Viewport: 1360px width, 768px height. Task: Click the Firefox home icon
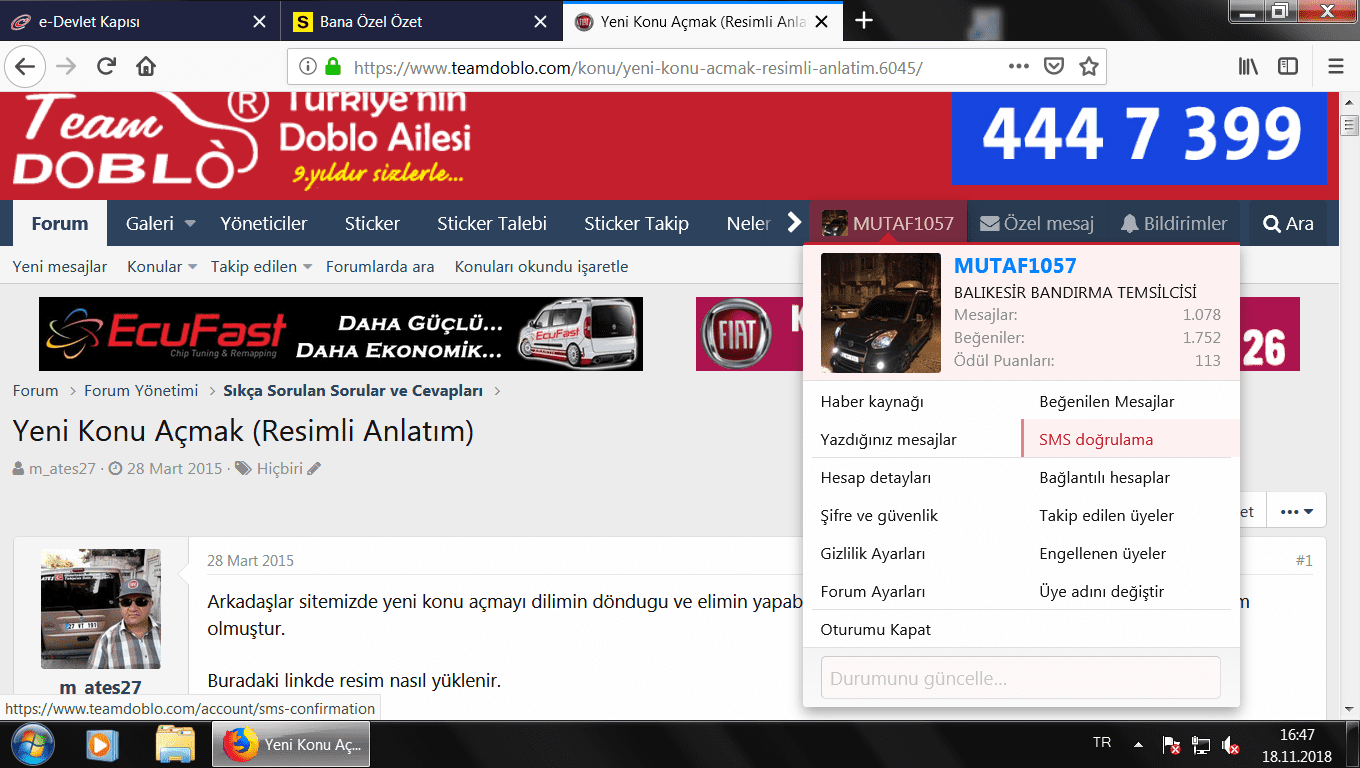click(146, 67)
